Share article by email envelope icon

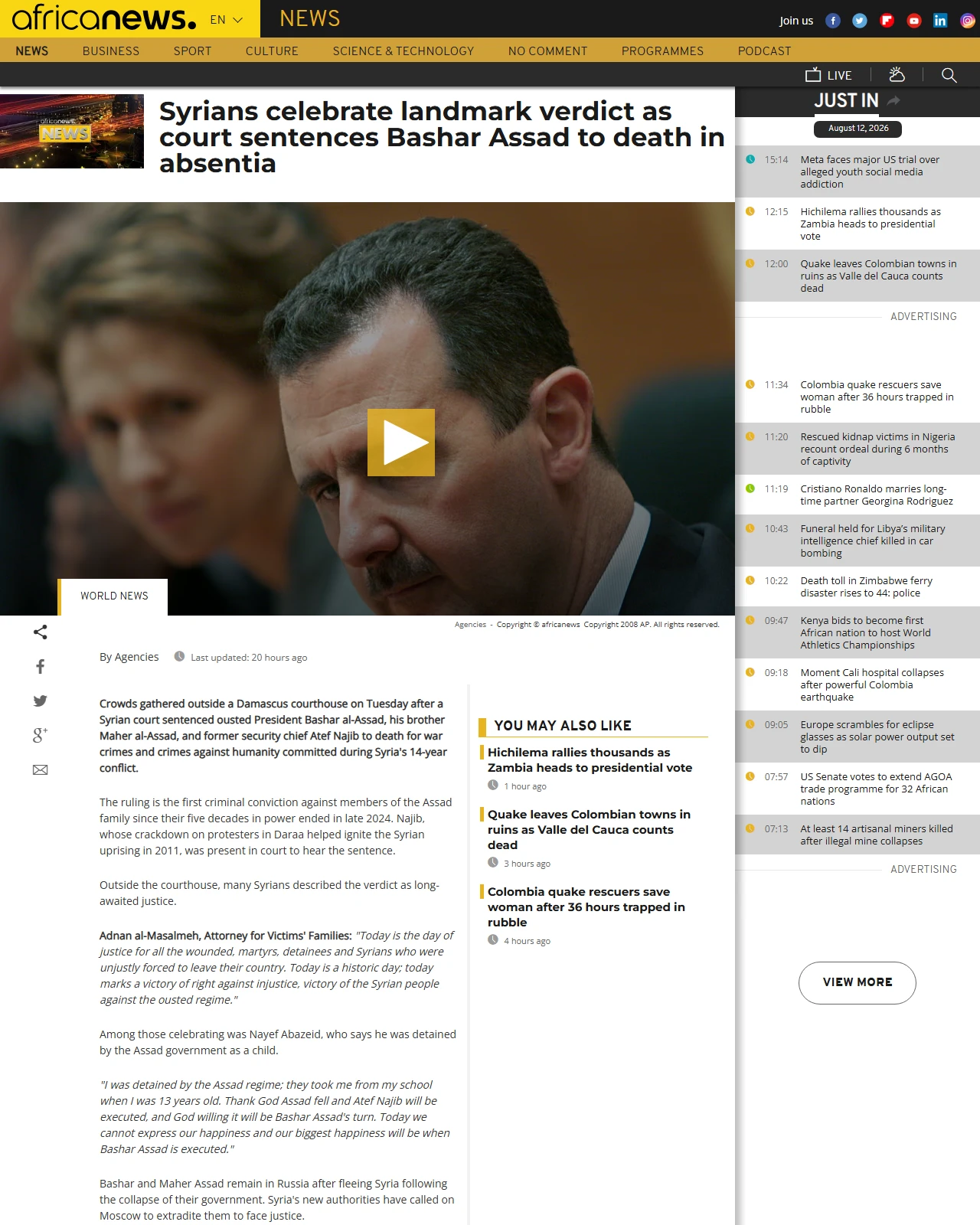coord(41,769)
